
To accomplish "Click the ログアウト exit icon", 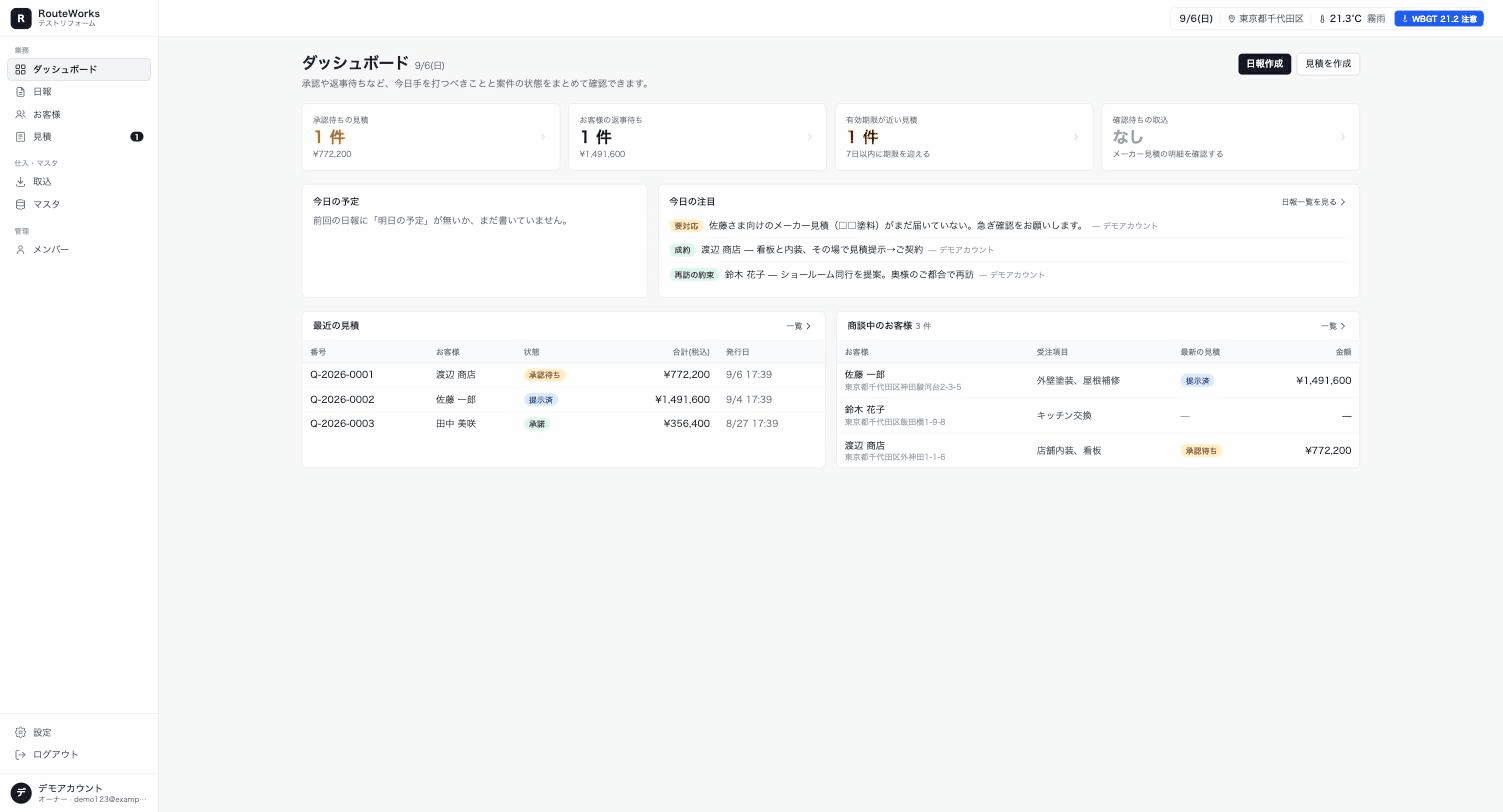I will [20, 754].
